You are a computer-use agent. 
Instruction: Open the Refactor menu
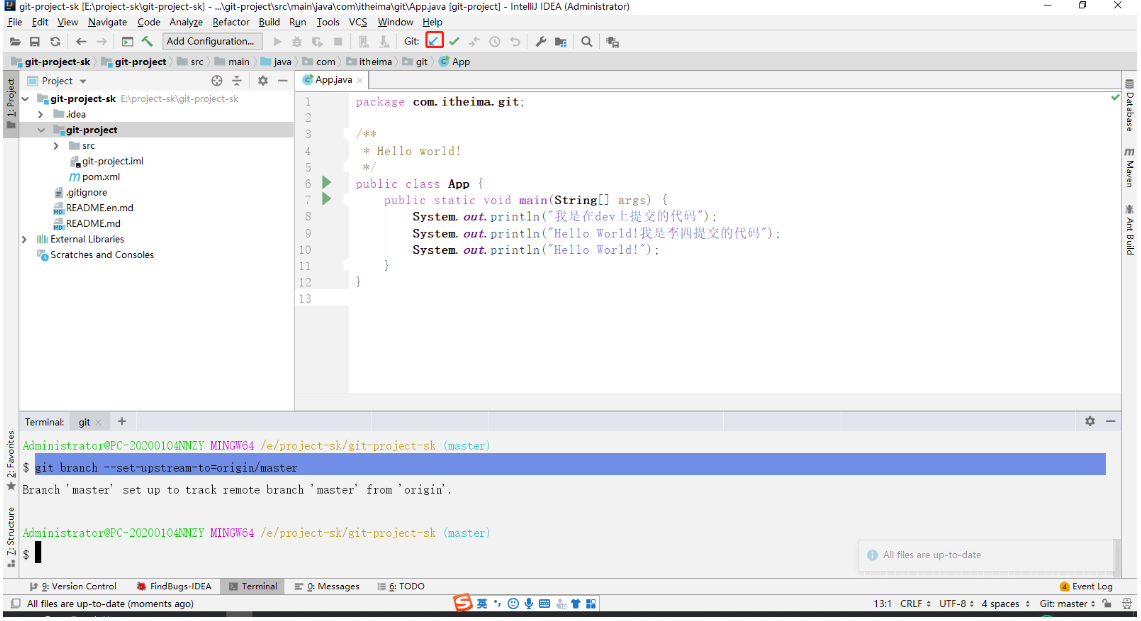pos(231,22)
